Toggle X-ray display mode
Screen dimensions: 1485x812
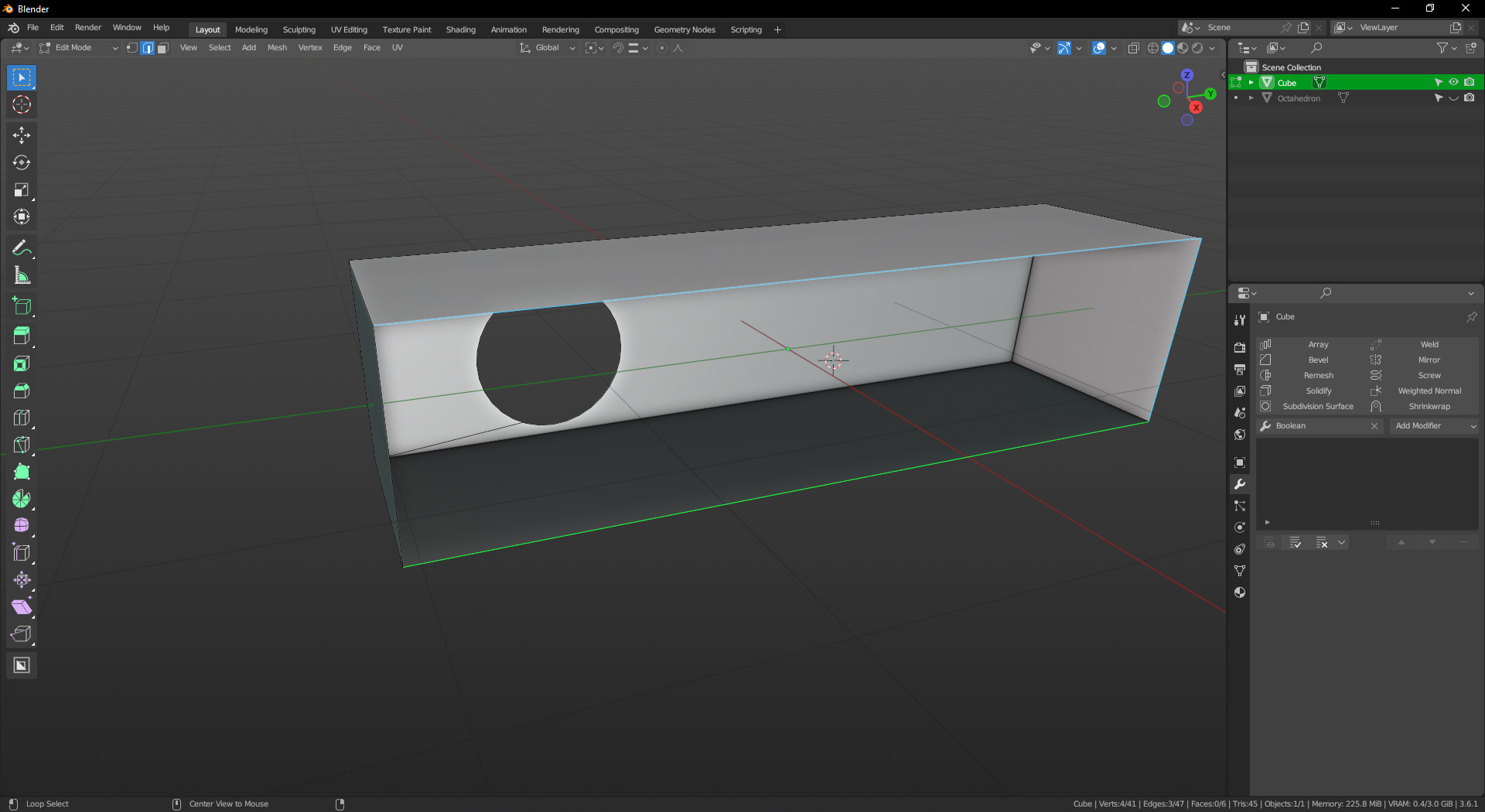(1133, 48)
